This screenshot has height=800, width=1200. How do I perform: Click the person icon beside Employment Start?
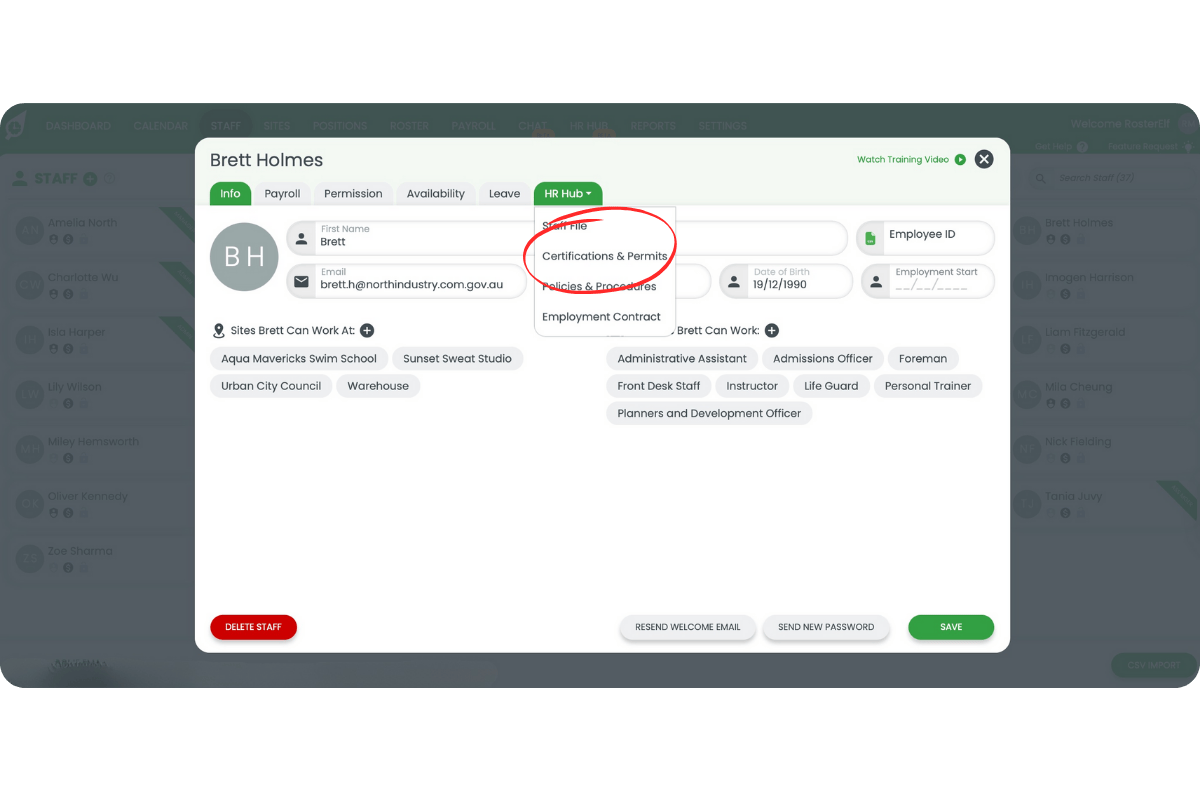coord(876,281)
